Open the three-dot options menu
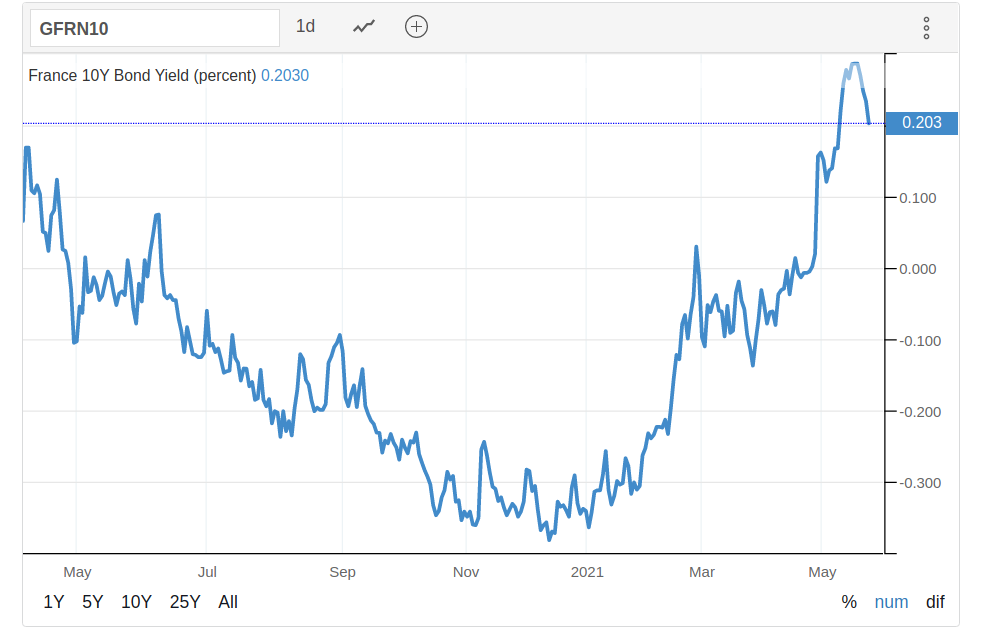Screen dimensions: 982x637 926,28
